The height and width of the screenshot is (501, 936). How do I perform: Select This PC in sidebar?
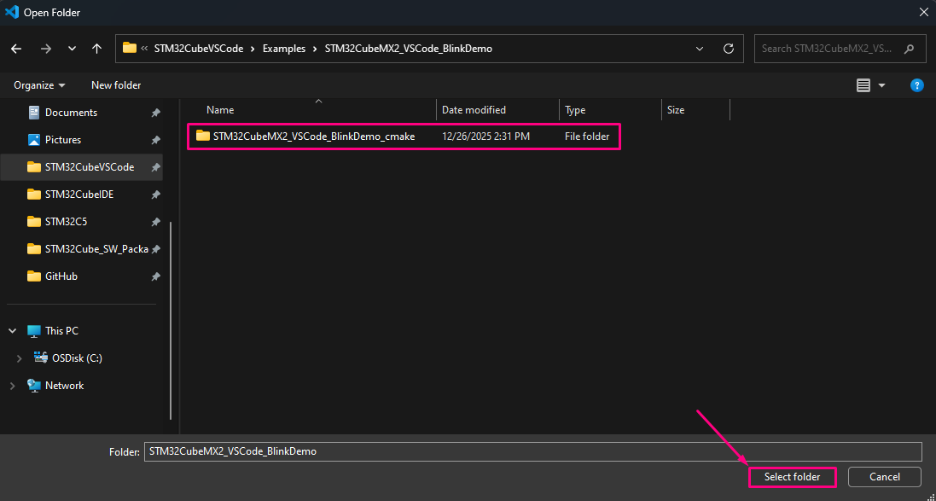[x=61, y=331]
